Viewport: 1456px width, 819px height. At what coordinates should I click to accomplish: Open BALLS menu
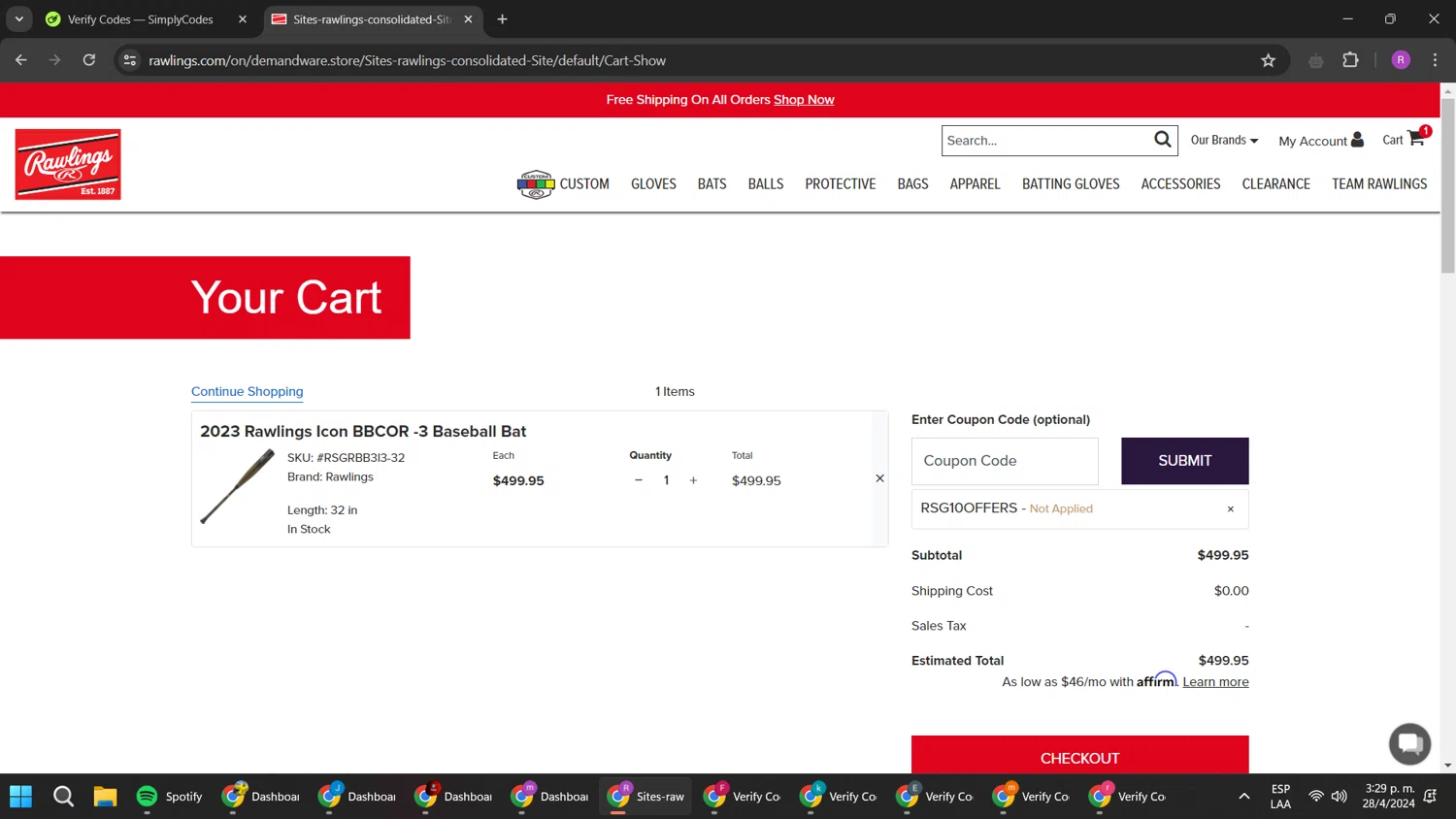pos(765,183)
